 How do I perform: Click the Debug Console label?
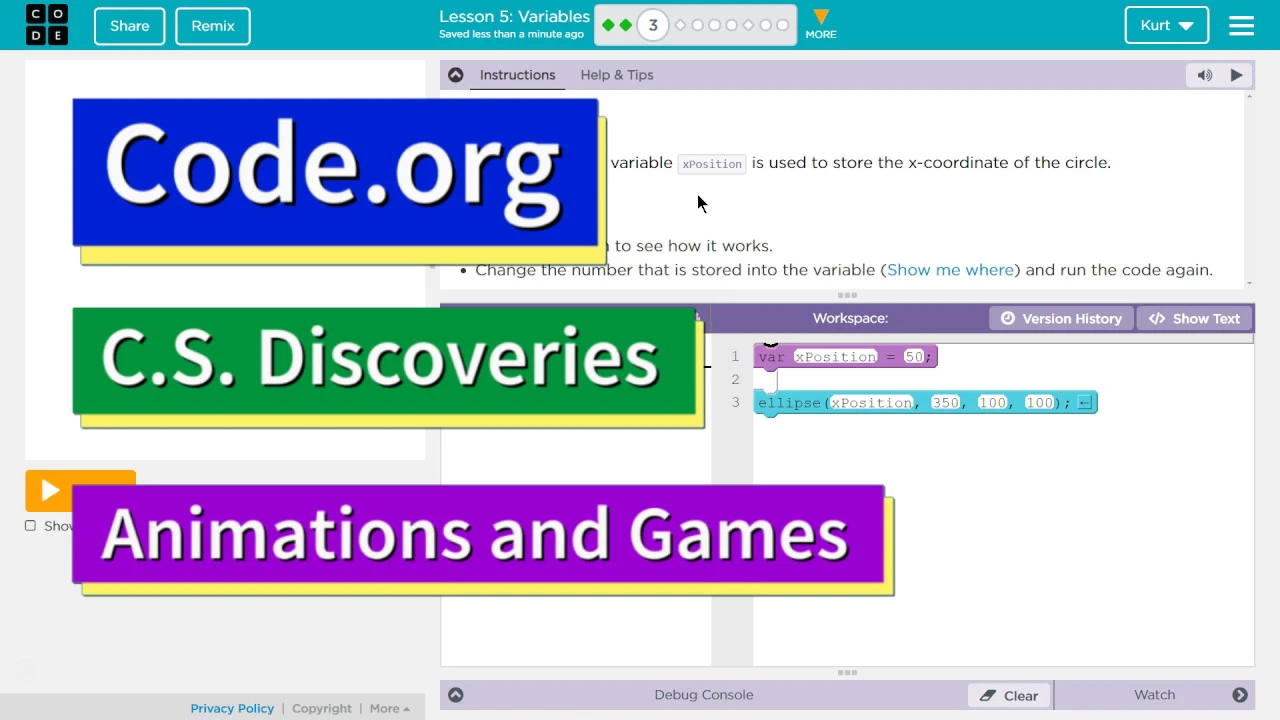[x=704, y=695]
